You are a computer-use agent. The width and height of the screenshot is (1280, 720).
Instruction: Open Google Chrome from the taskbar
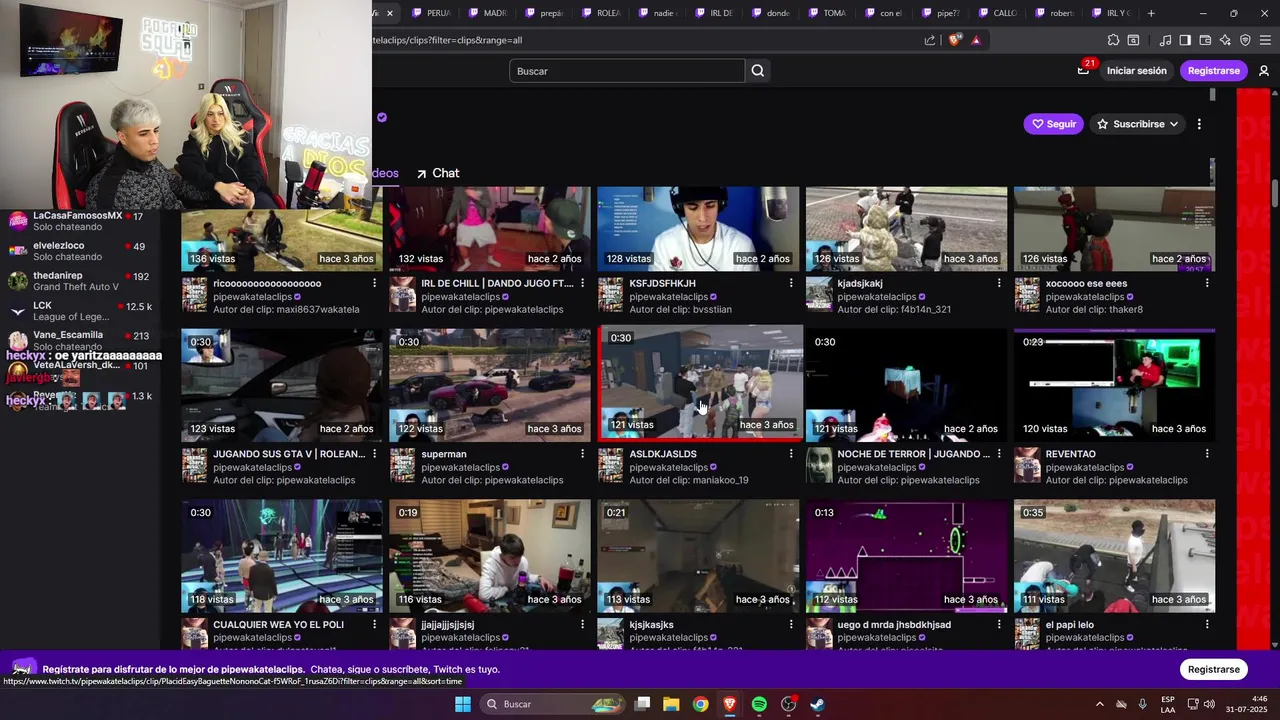point(700,704)
